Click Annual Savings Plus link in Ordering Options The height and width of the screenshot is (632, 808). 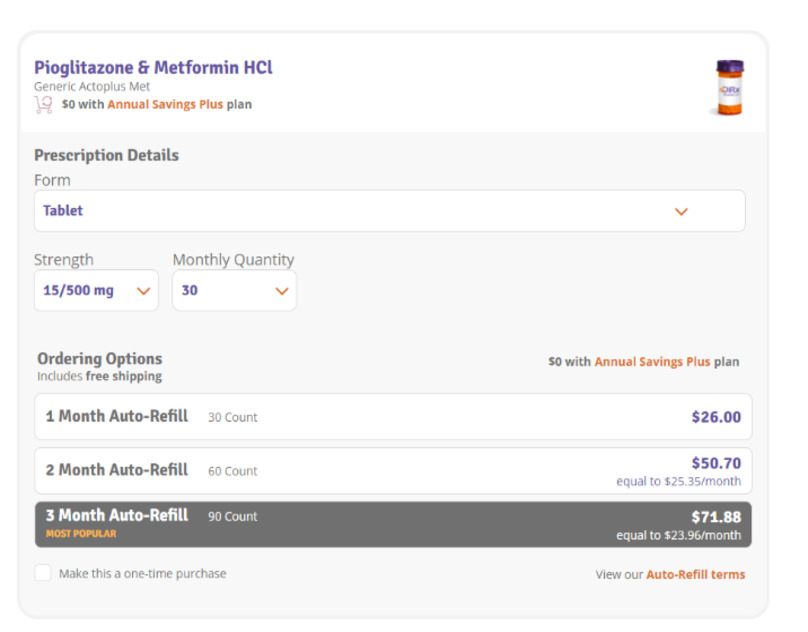coord(652,362)
